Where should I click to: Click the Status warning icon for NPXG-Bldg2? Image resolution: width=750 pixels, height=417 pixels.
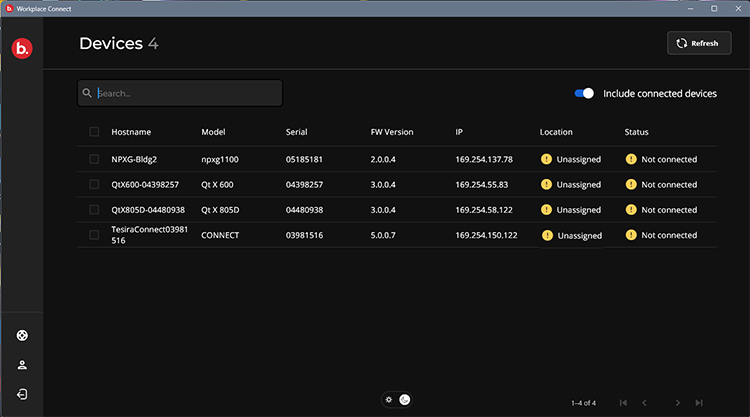click(631, 159)
